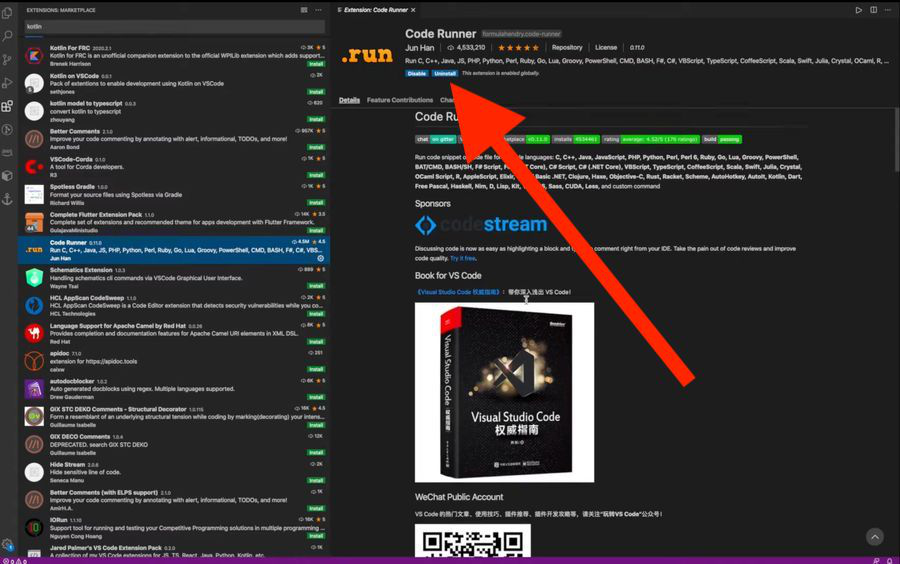The image size is (900, 564).
Task: Click the rating average badge
Action: [x=651, y=139]
